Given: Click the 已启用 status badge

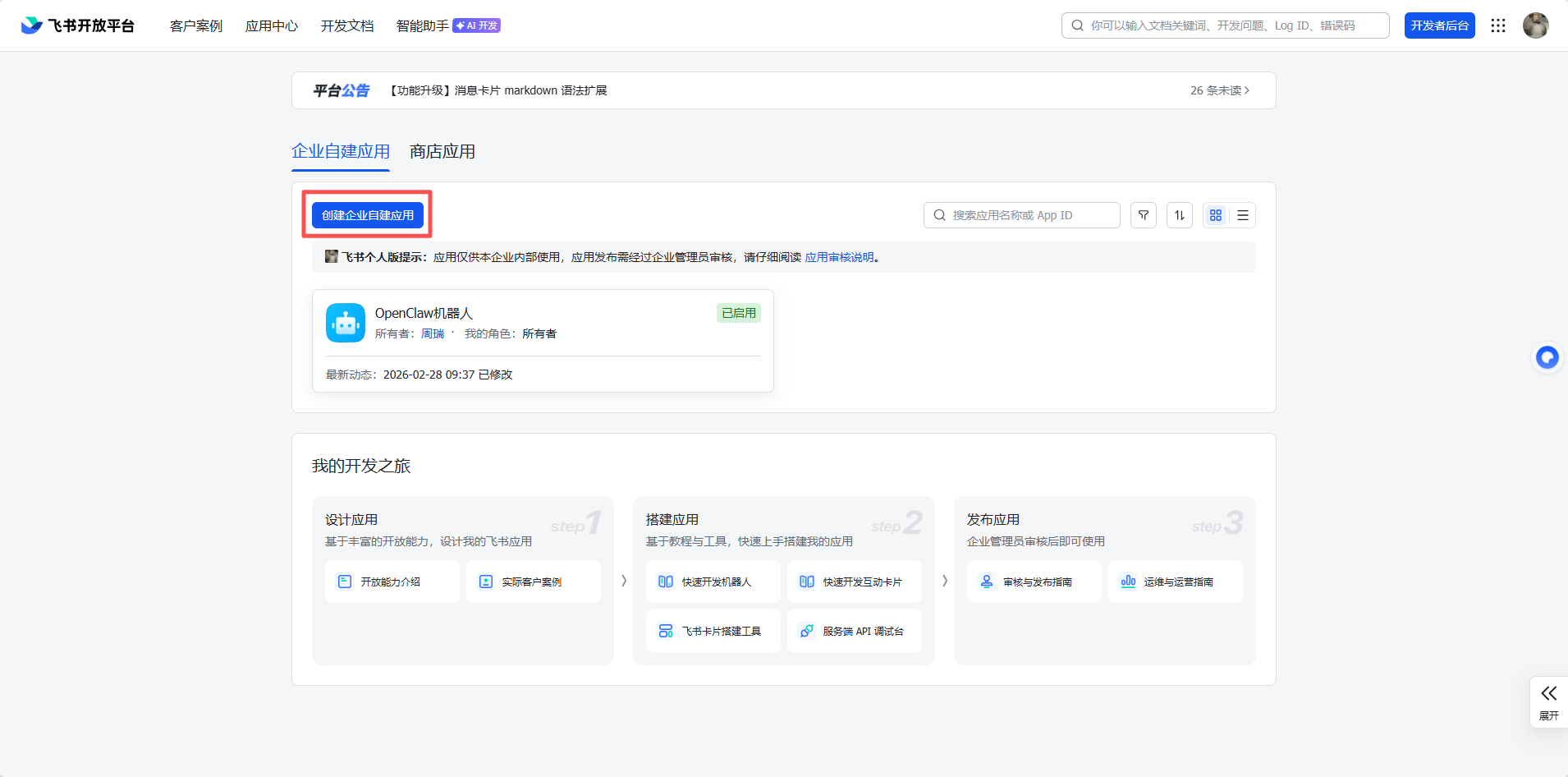Looking at the screenshot, I should [739, 313].
